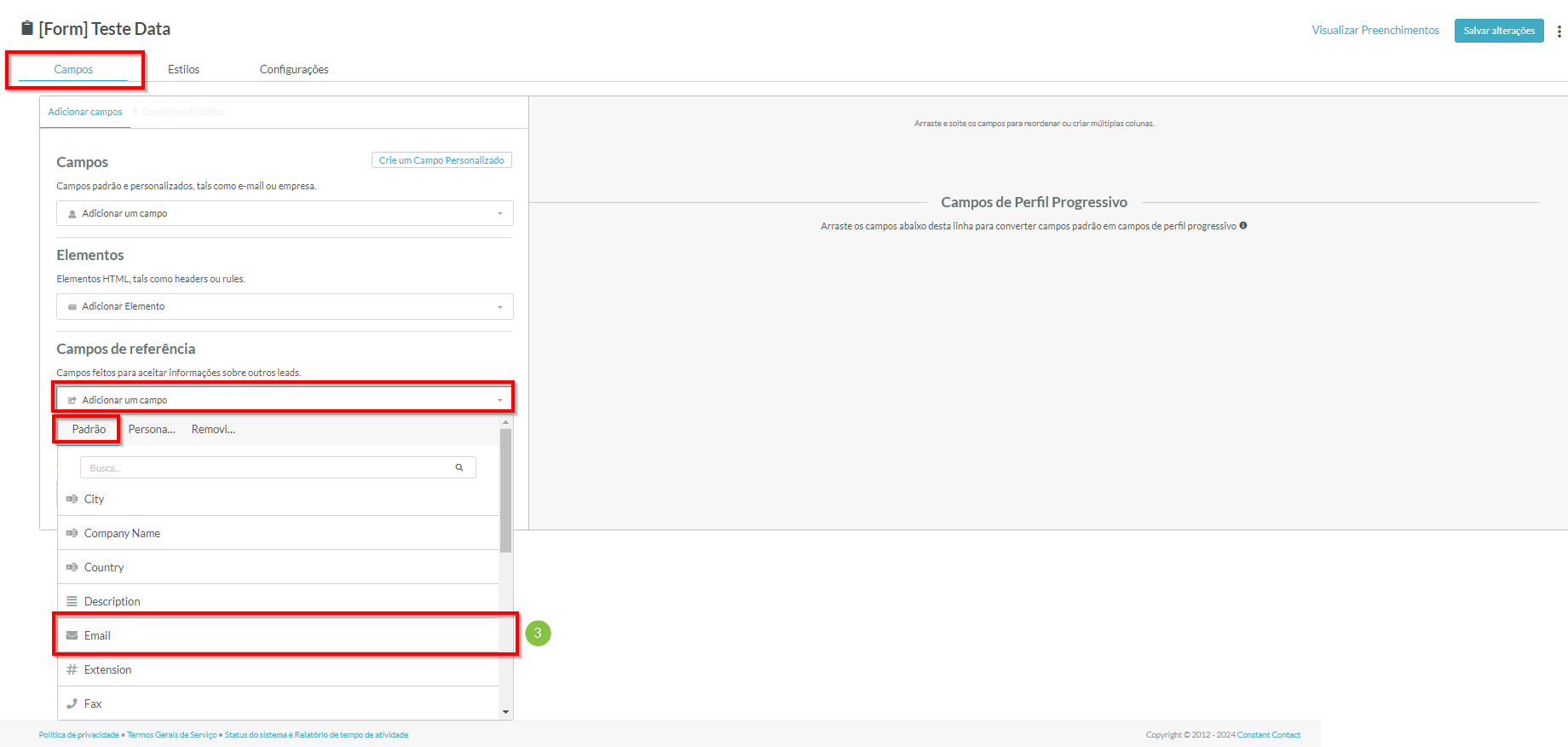Click the icon beside Adicionar Elemento
Image resolution: width=1568 pixels, height=747 pixels.
pyautogui.click(x=72, y=307)
